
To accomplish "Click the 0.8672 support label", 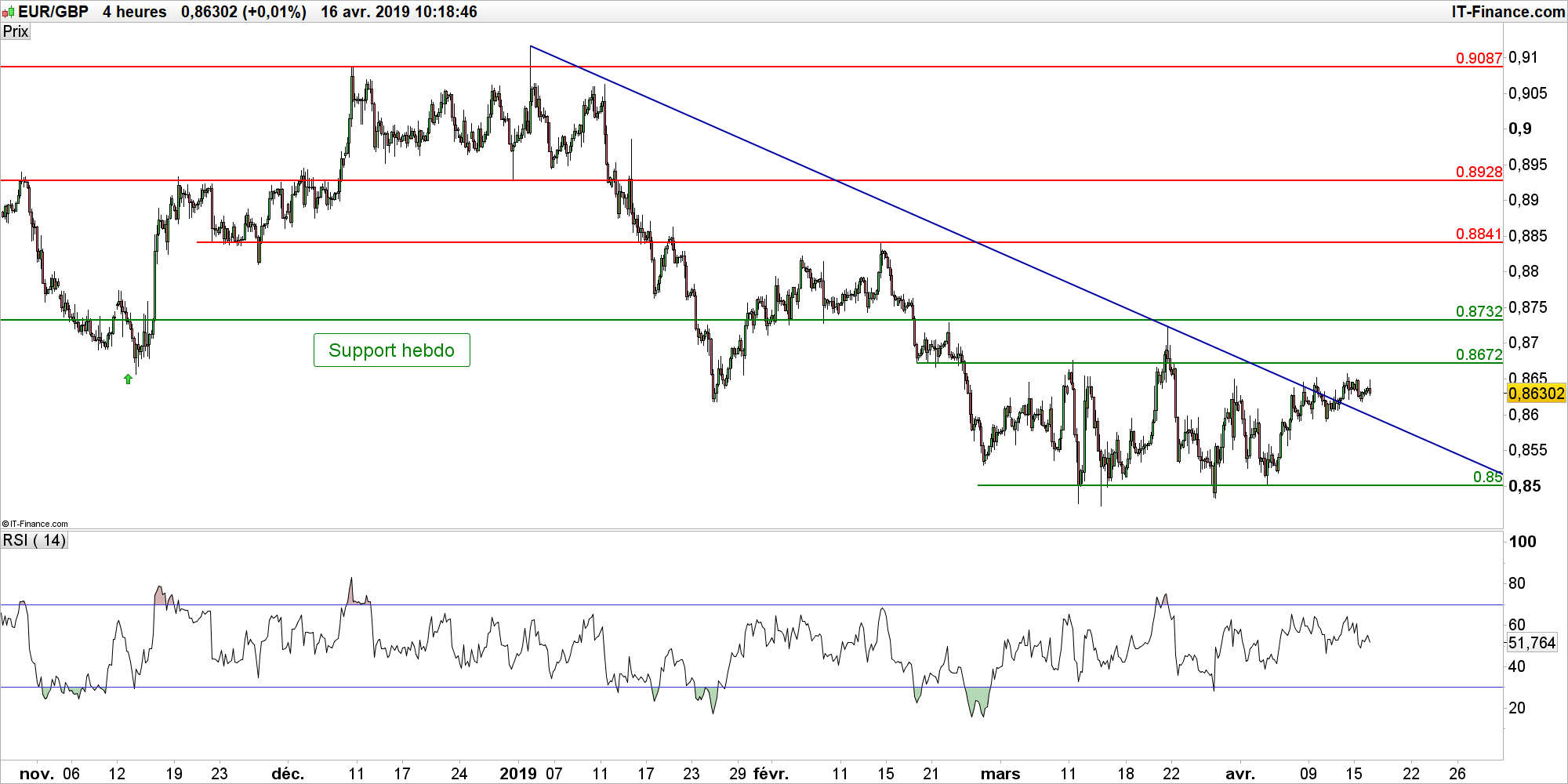I will point(1479,354).
